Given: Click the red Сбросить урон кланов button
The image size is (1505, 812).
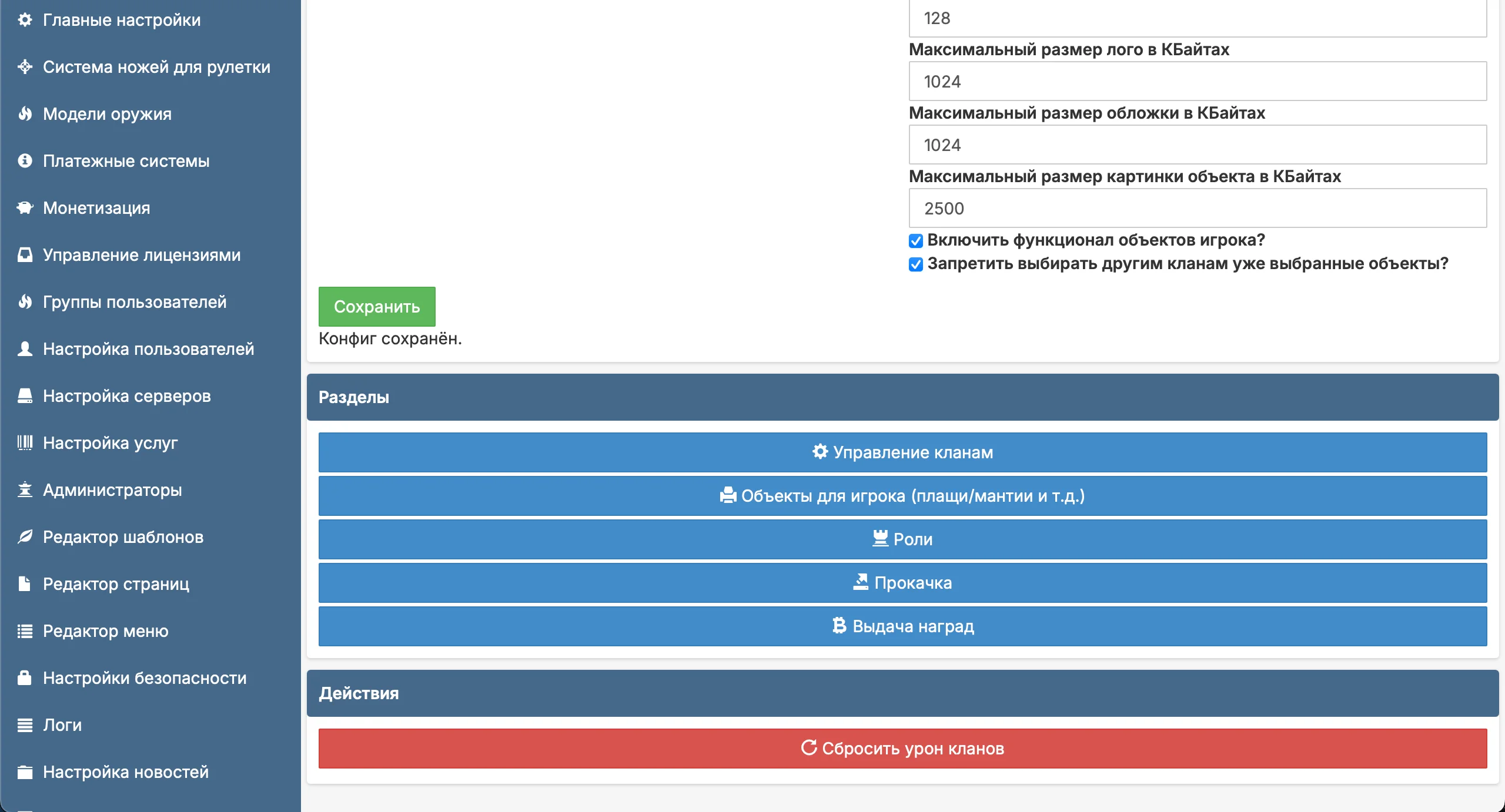Looking at the screenshot, I should click(x=903, y=749).
